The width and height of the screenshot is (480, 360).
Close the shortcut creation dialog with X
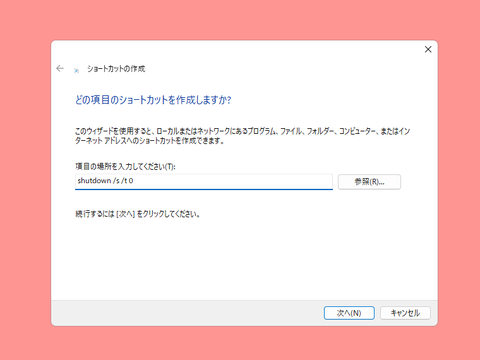click(428, 49)
